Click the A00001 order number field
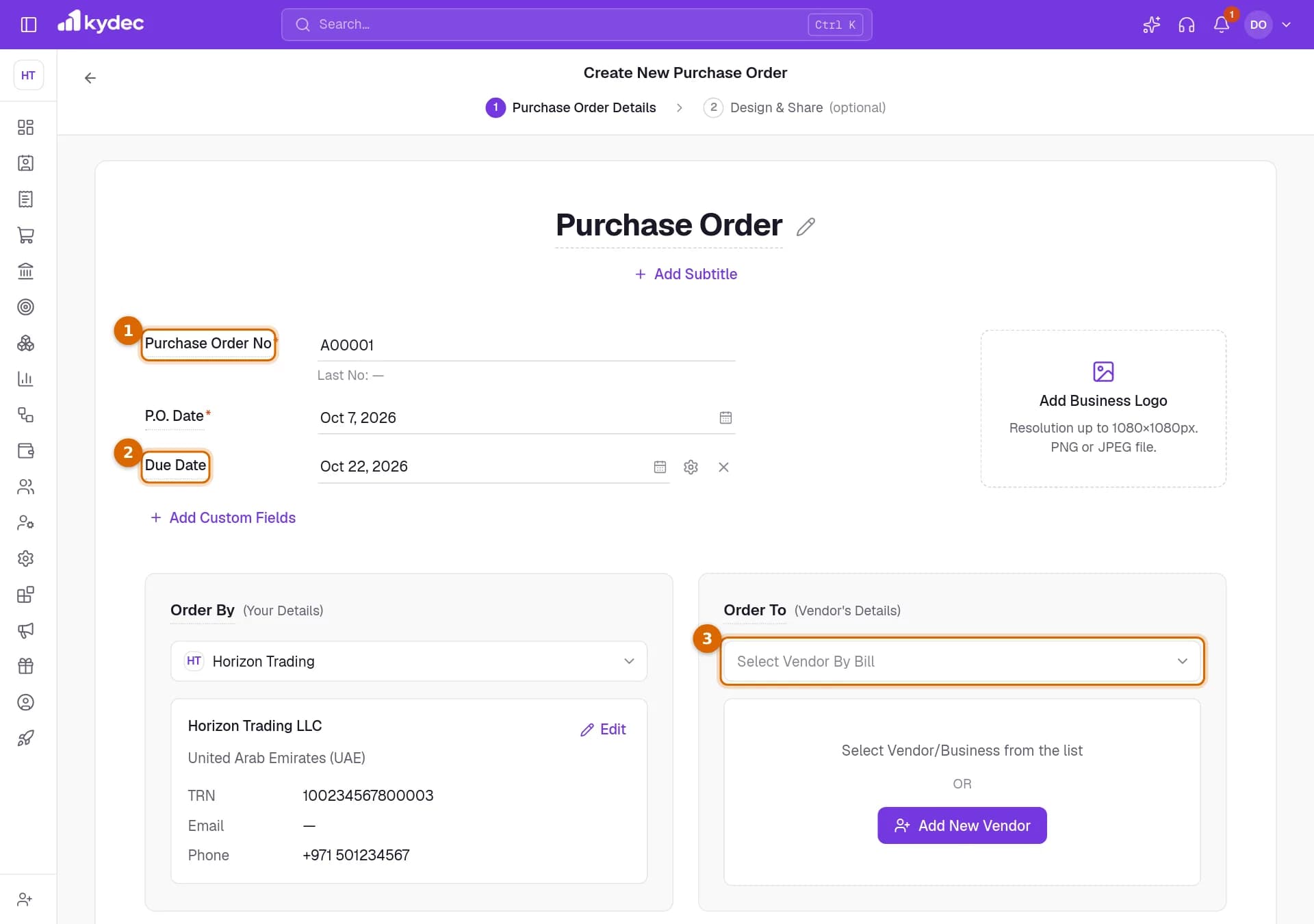The height and width of the screenshot is (924, 1314). pos(526,345)
